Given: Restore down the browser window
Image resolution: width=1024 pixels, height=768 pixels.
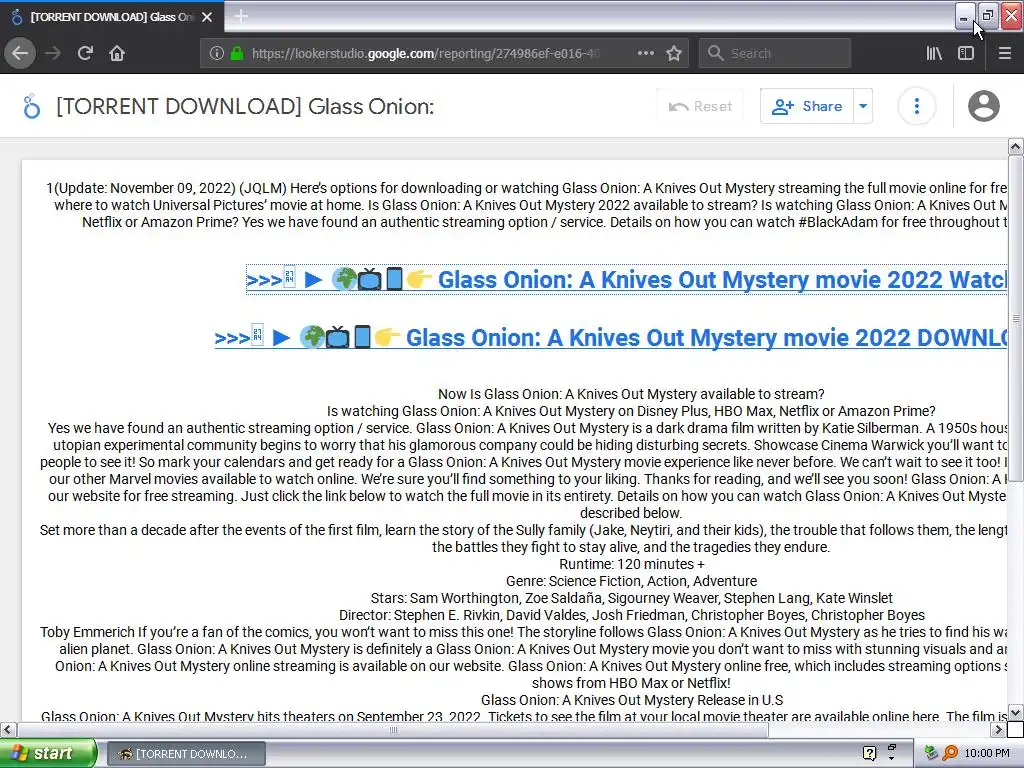Looking at the screenshot, I should point(987,16).
